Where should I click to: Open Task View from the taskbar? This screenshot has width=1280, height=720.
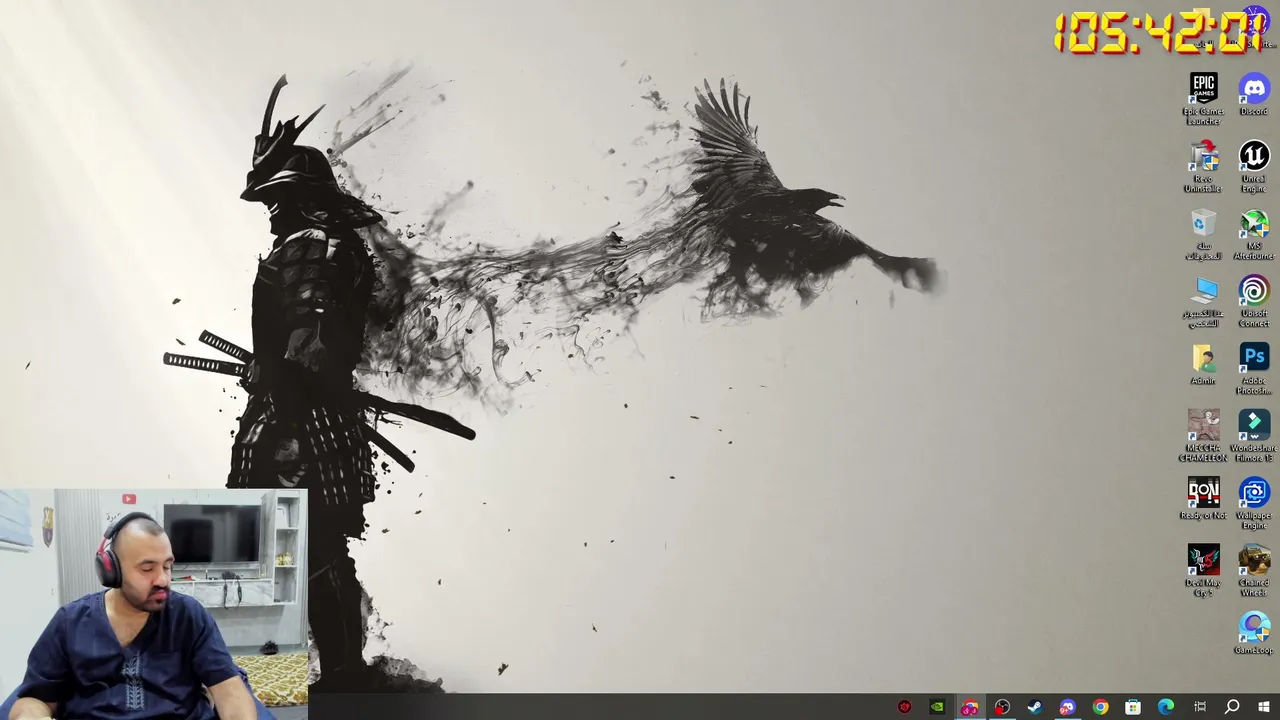click(1199, 707)
